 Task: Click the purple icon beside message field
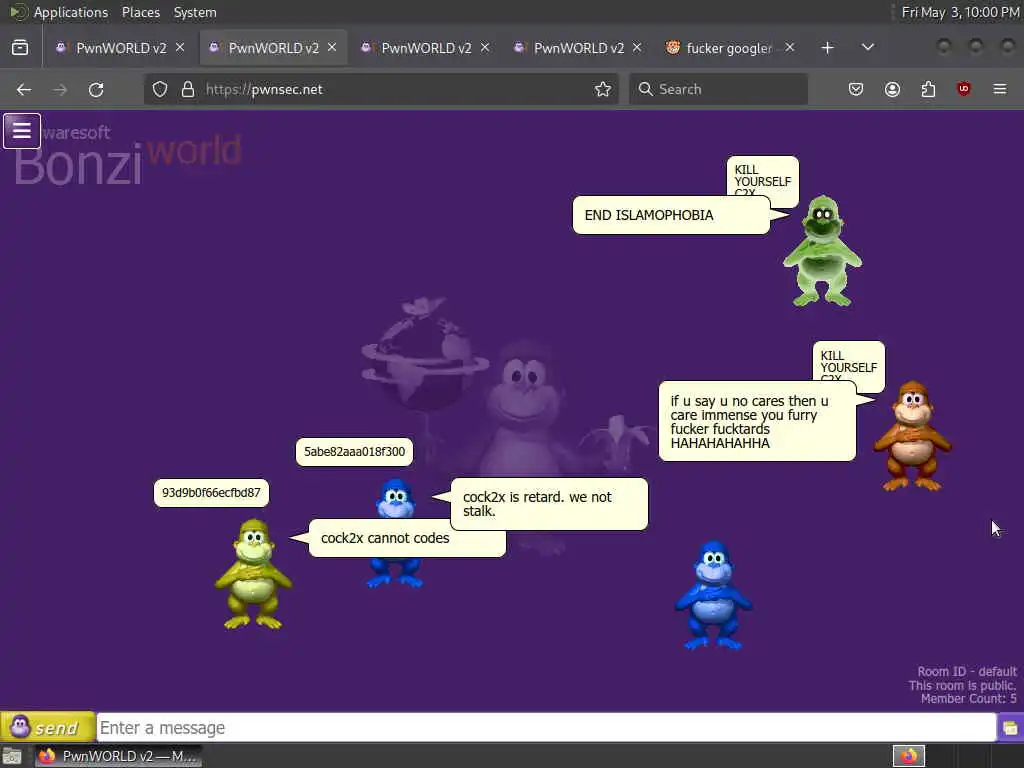[1010, 728]
